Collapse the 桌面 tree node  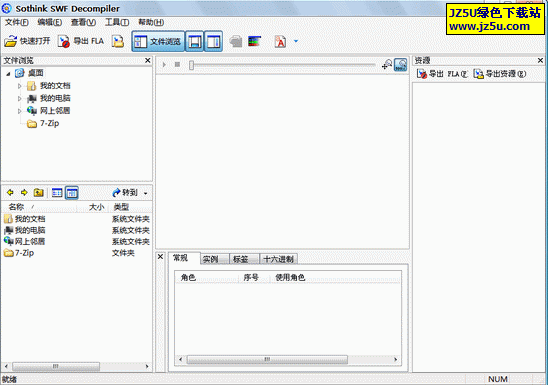pos(8,73)
